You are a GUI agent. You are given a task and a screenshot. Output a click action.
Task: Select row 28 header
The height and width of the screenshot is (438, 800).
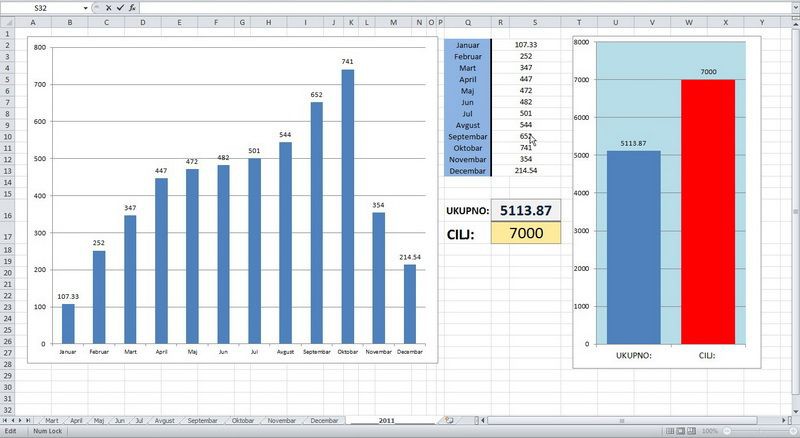[x=8, y=364]
